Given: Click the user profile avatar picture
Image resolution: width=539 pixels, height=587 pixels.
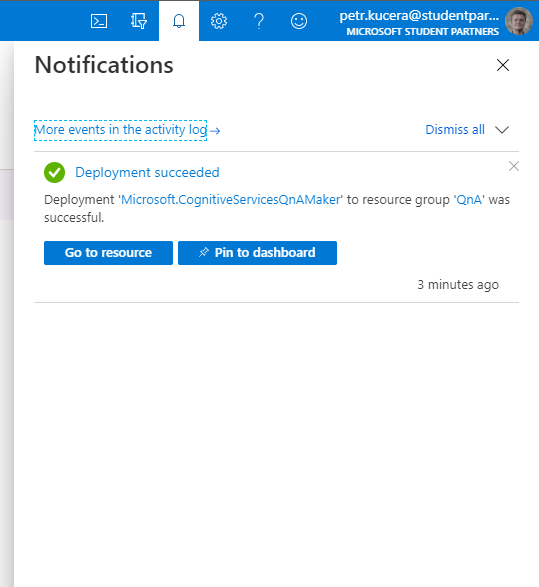Looking at the screenshot, I should click(518, 21).
